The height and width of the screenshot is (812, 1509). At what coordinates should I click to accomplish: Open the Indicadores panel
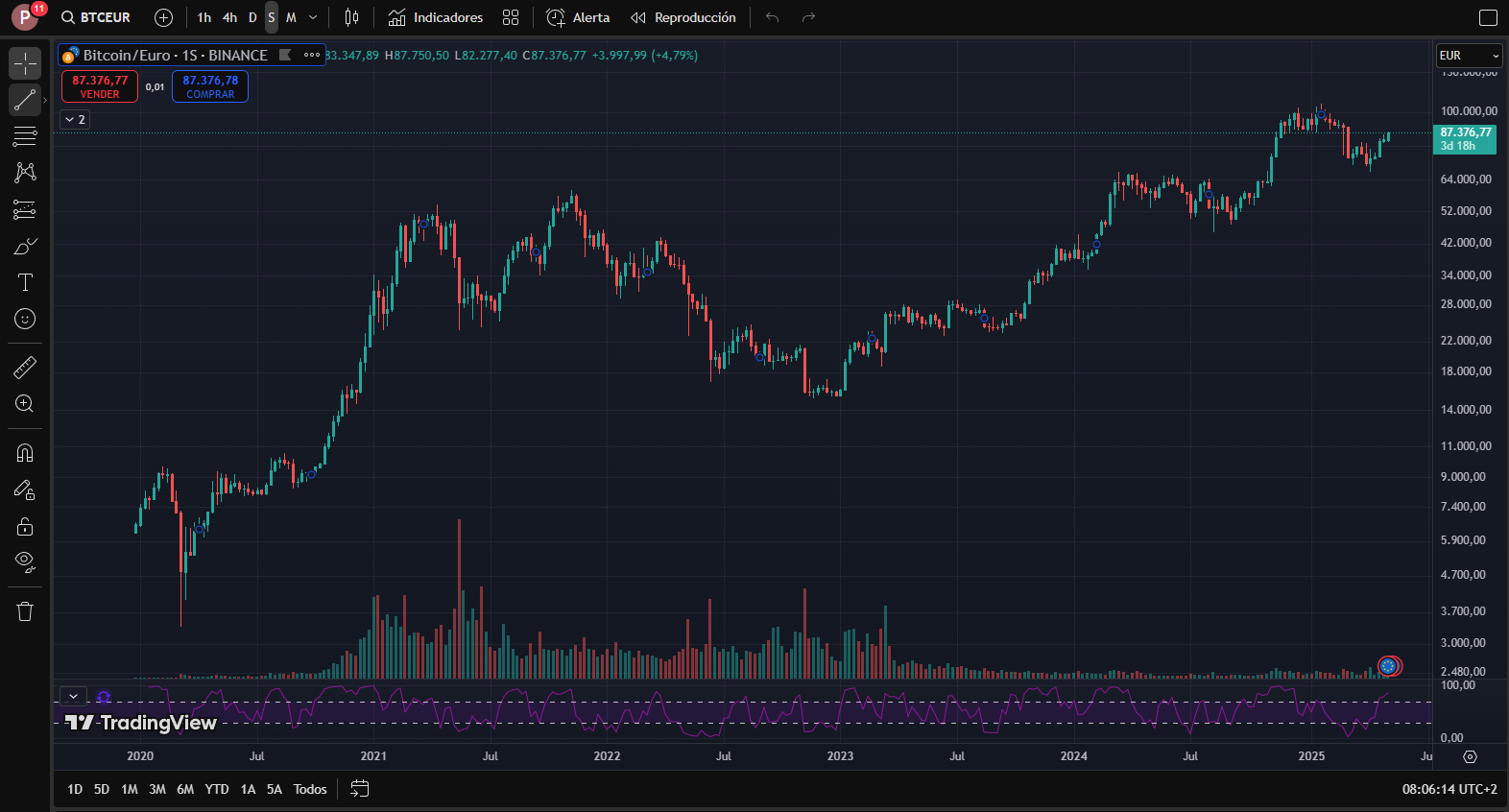point(436,17)
